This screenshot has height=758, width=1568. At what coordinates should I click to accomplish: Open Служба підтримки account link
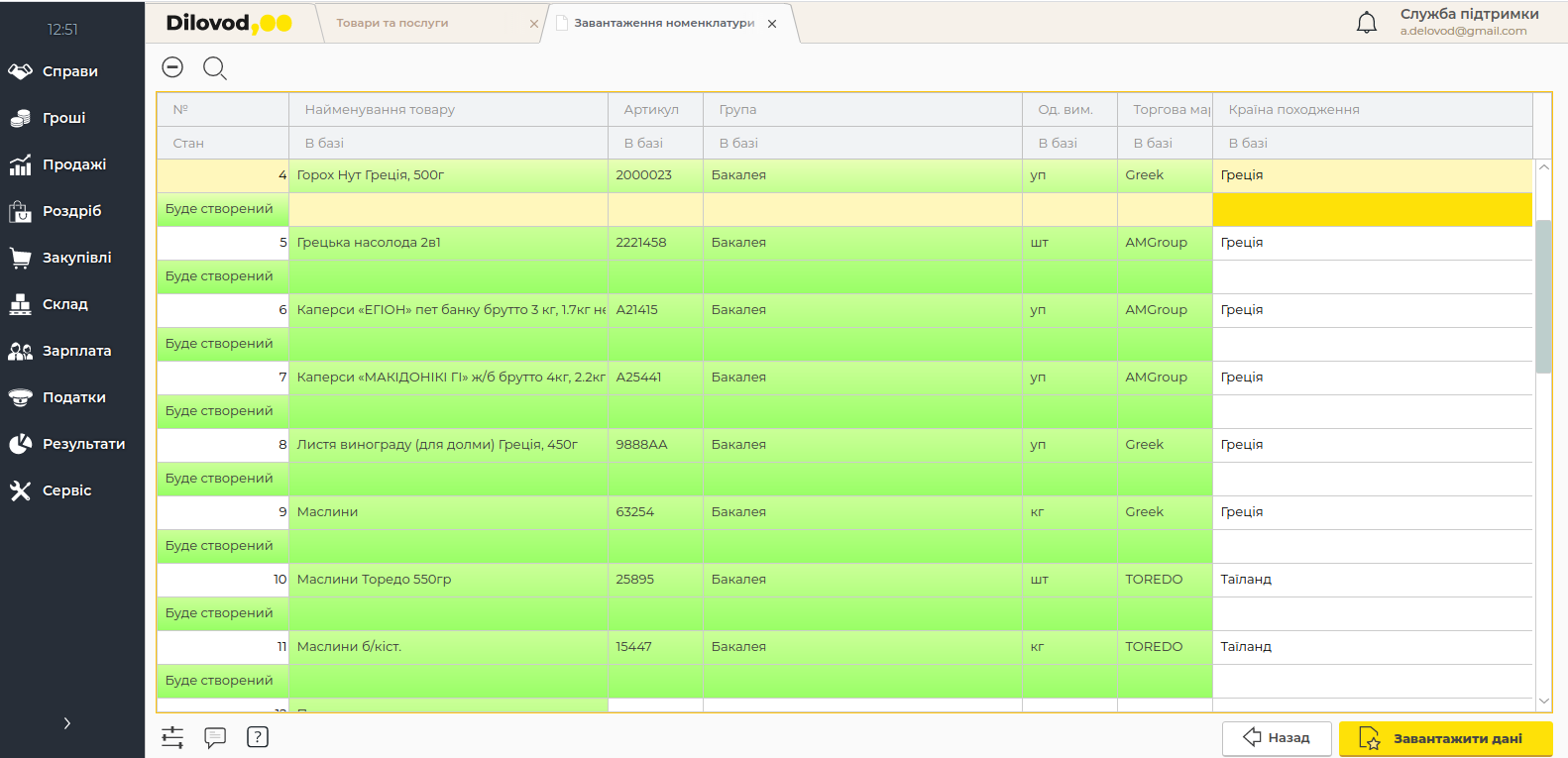pyautogui.click(x=1468, y=22)
